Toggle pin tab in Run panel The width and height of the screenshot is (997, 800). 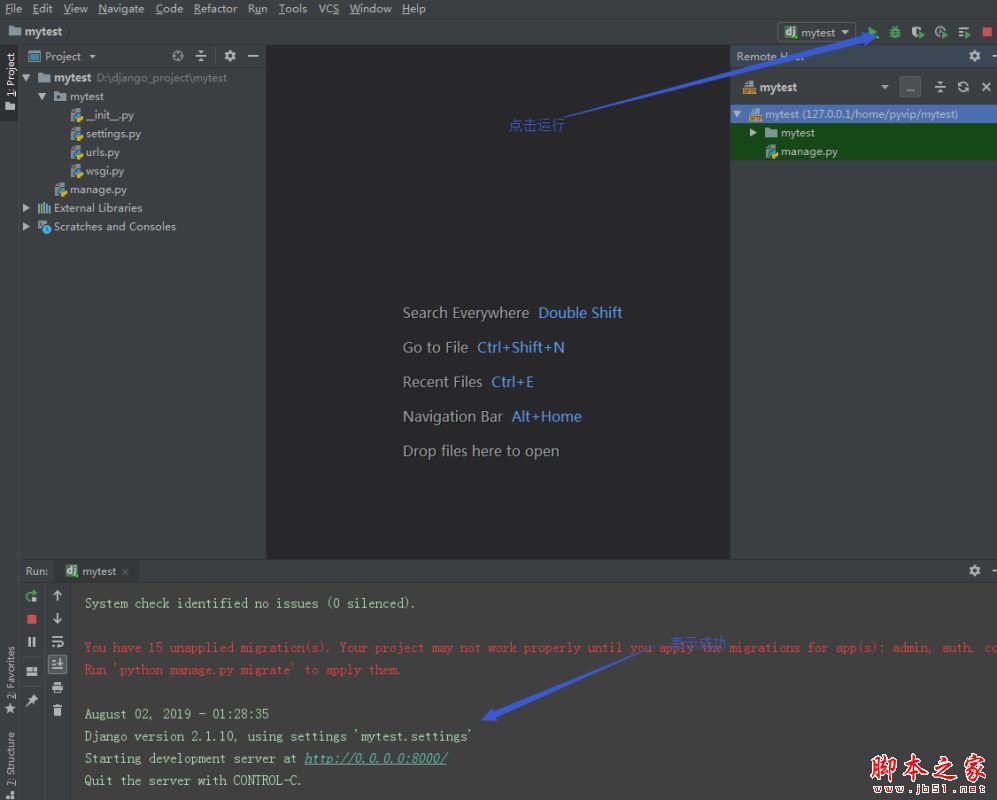[x=32, y=700]
